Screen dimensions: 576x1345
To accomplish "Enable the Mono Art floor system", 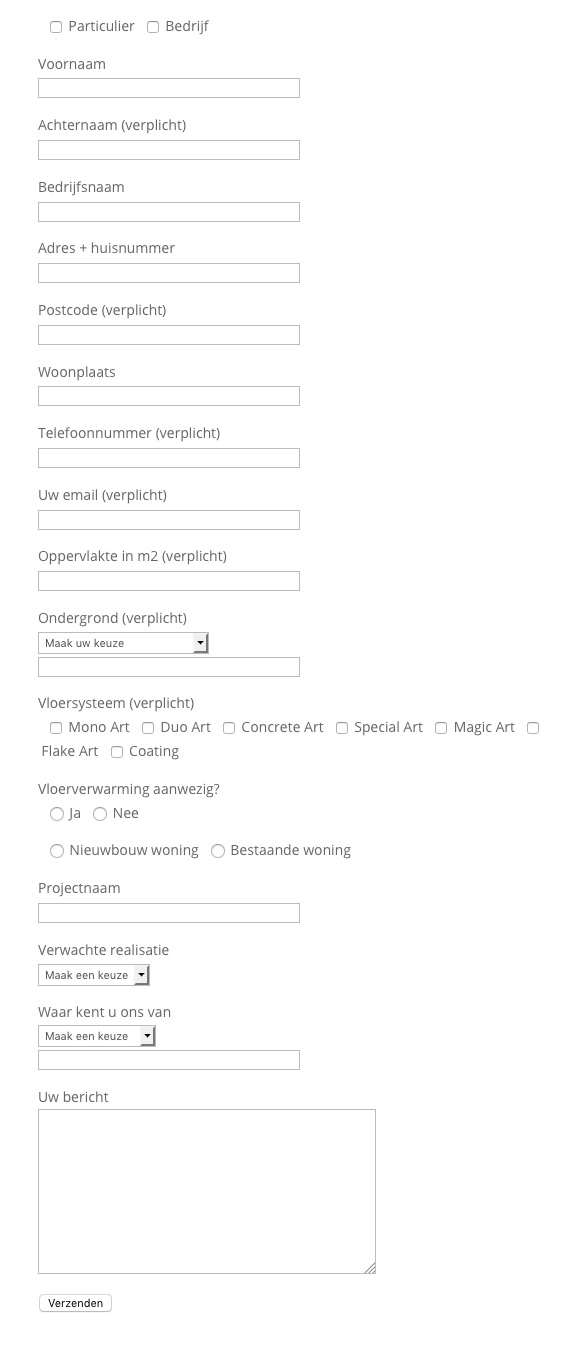I will tap(56, 728).
